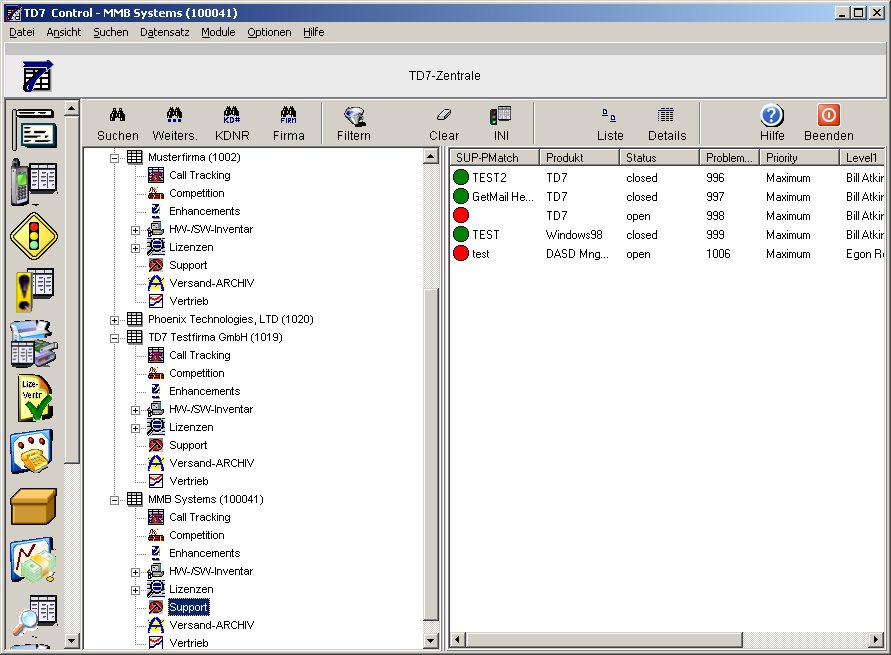The height and width of the screenshot is (655, 891).
Task: Collapse the Musterfirma (1002) node
Action: click(115, 158)
